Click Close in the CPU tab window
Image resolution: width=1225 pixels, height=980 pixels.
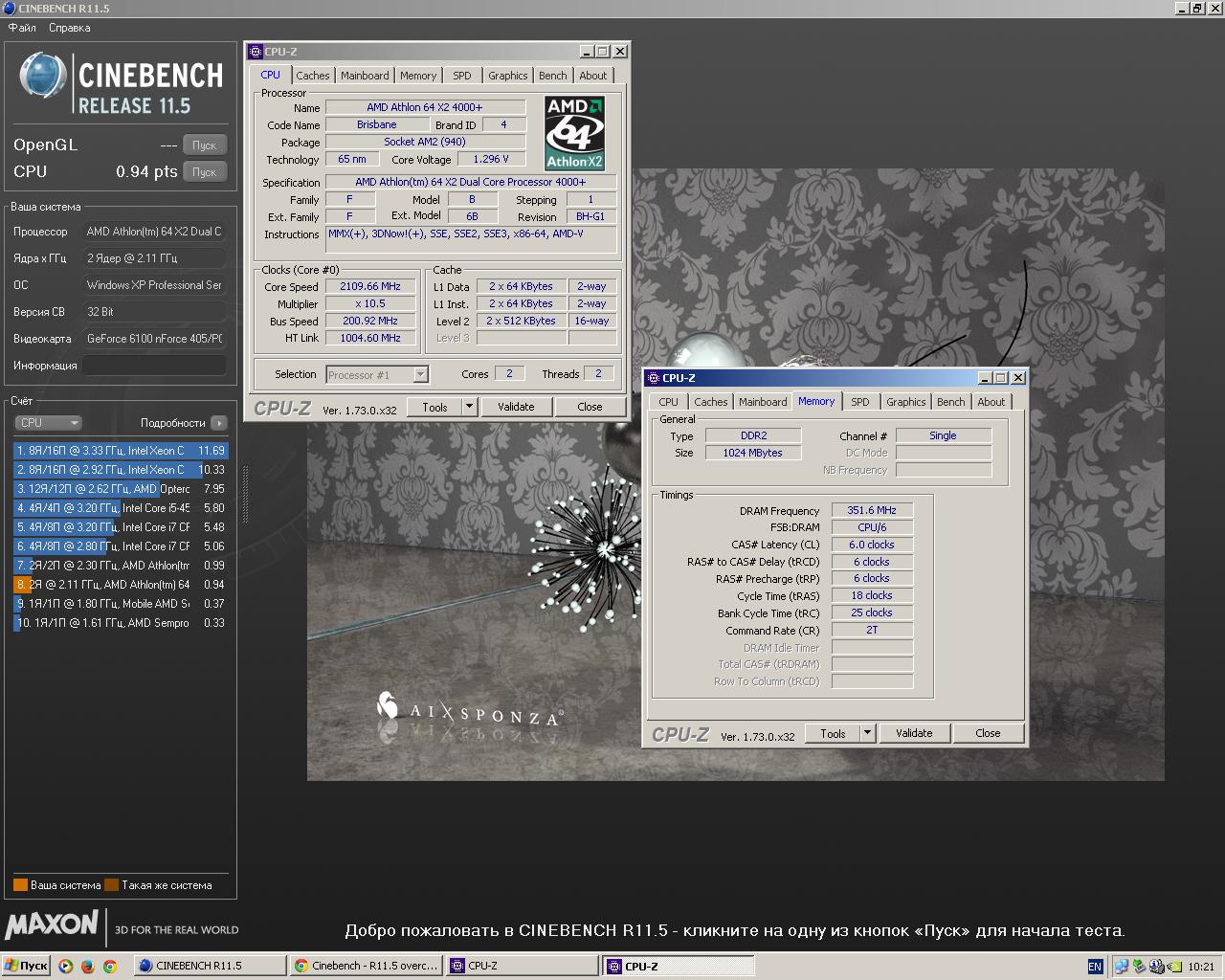click(x=590, y=407)
